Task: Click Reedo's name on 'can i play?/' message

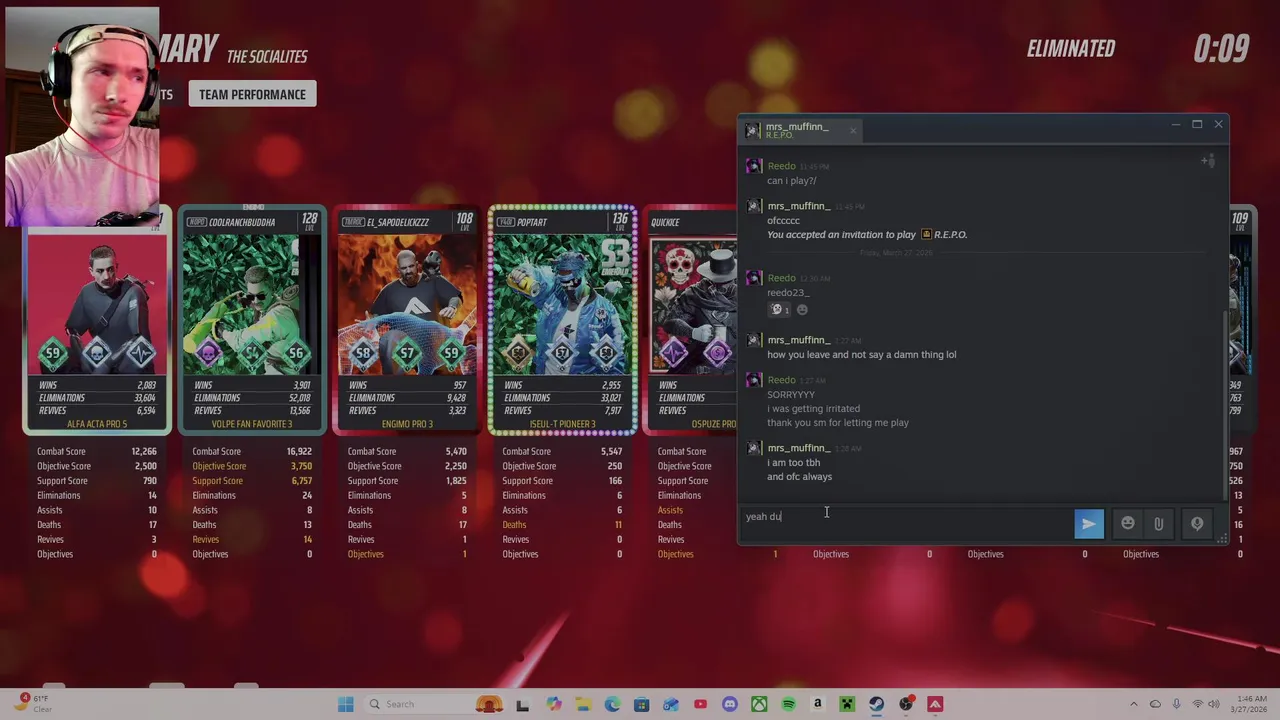Action: [x=781, y=166]
